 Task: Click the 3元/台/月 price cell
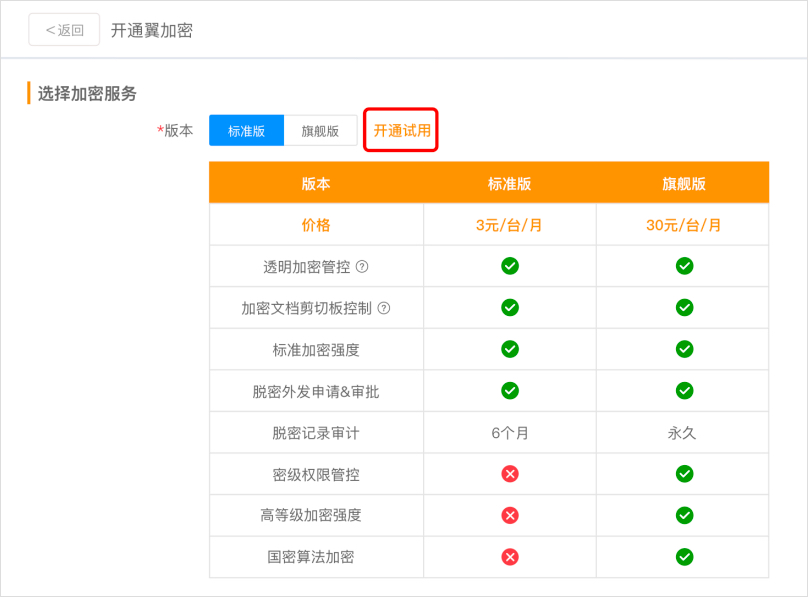pyautogui.click(x=511, y=224)
